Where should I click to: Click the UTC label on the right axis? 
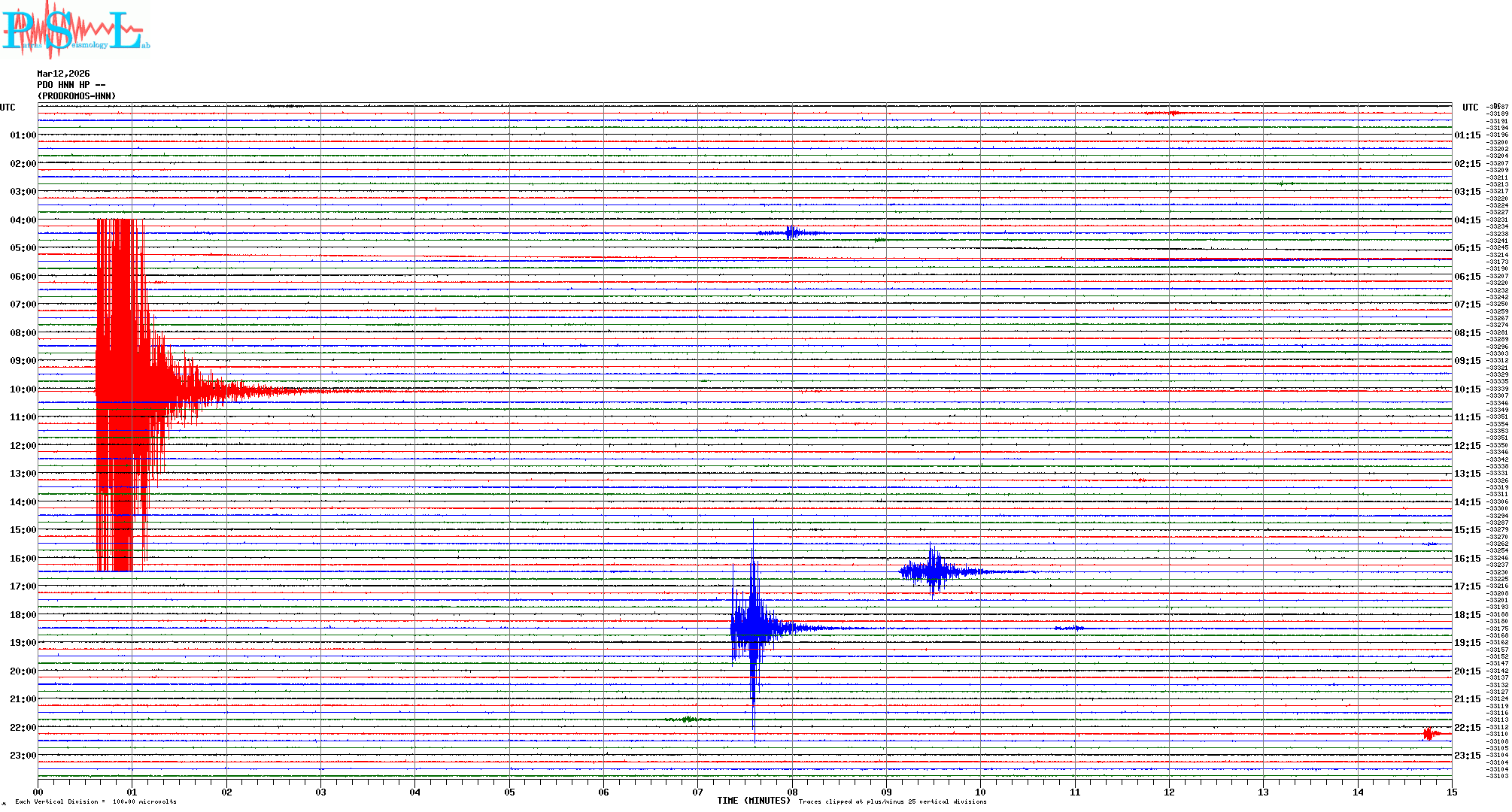tap(1470, 108)
